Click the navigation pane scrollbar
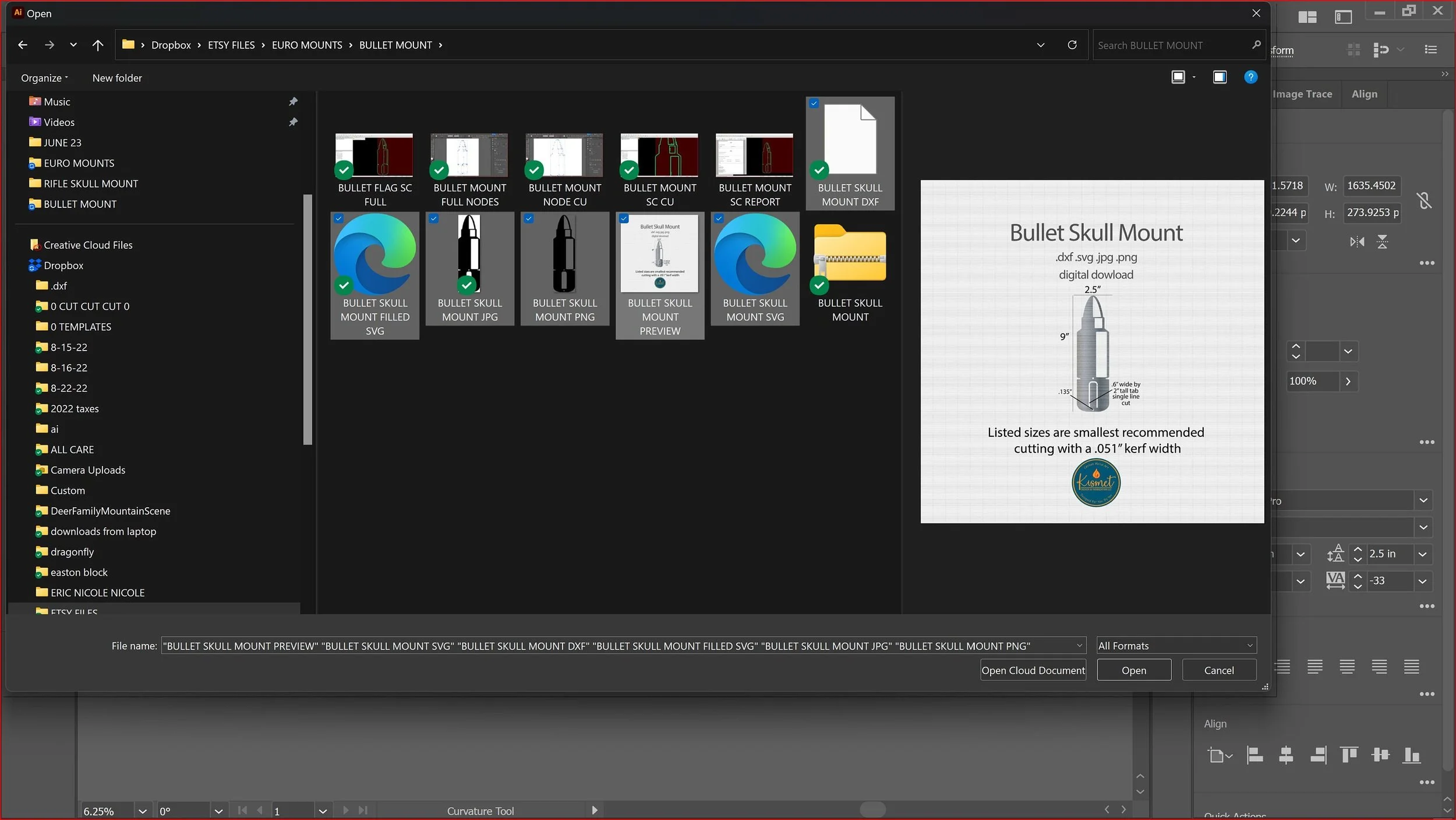Viewport: 1456px width, 820px height. 308,320
